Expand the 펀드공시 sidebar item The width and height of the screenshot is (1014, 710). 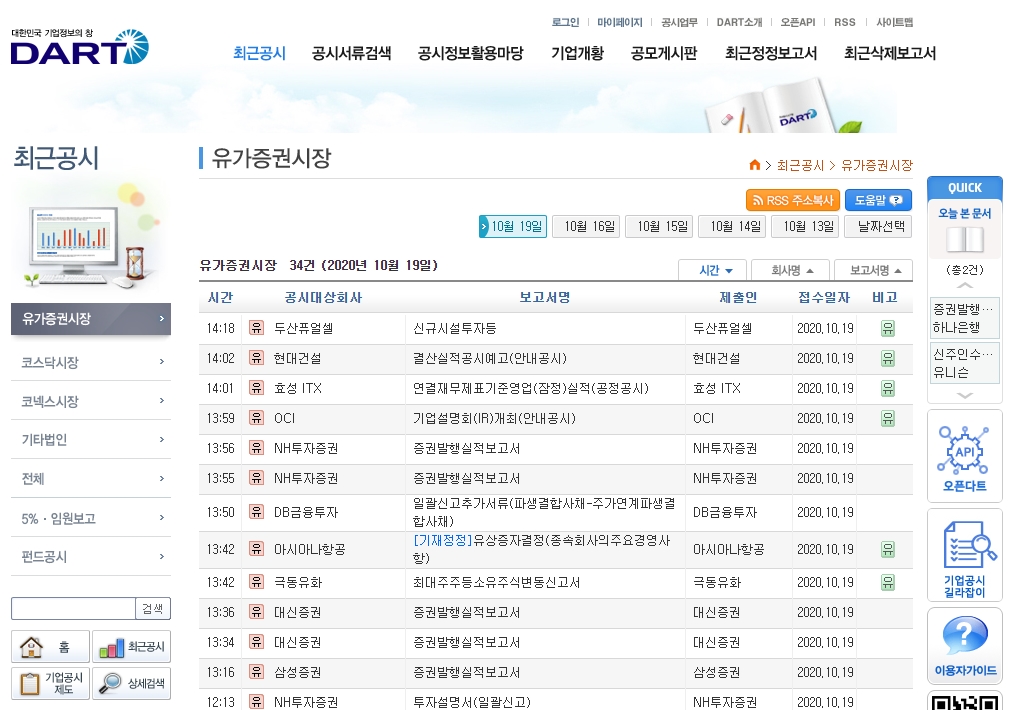tap(91, 556)
